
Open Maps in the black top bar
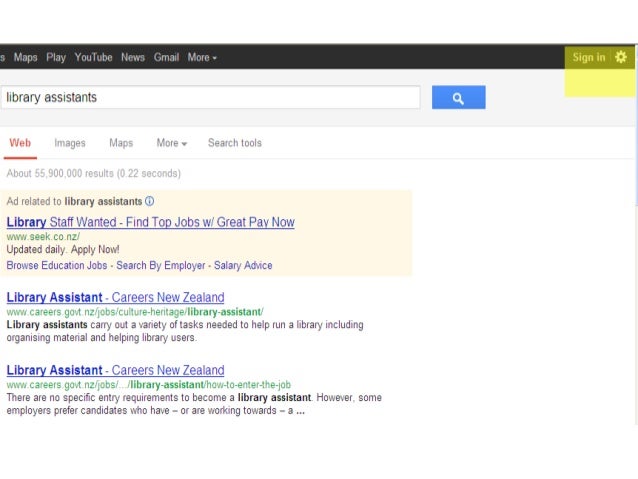tap(26, 57)
